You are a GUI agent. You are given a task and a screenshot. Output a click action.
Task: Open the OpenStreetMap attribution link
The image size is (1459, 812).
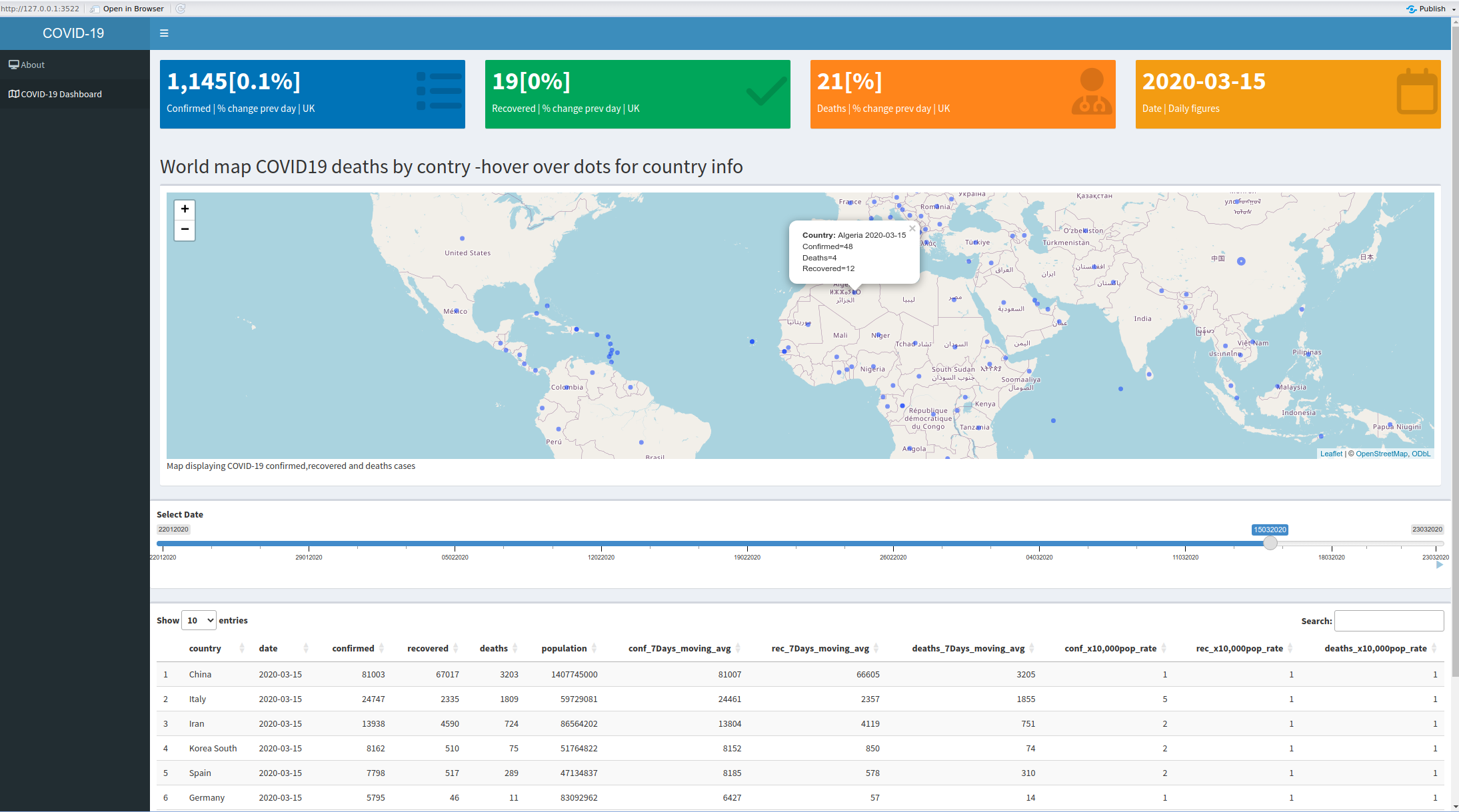tap(1381, 454)
